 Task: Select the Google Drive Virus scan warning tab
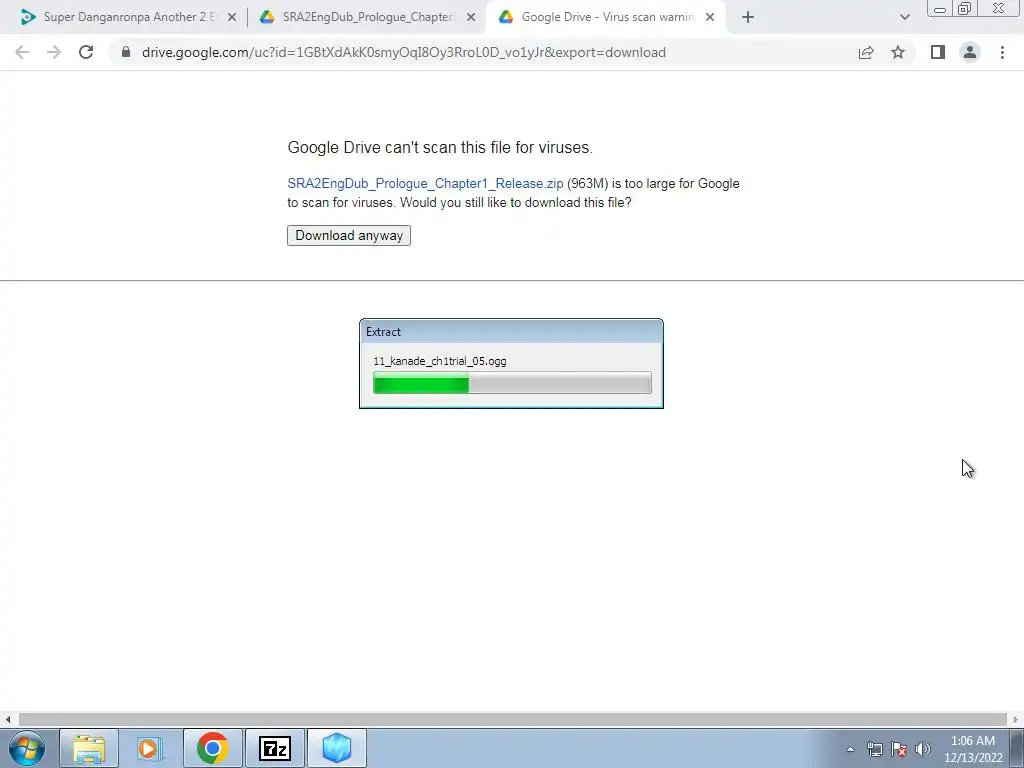[x=605, y=17]
